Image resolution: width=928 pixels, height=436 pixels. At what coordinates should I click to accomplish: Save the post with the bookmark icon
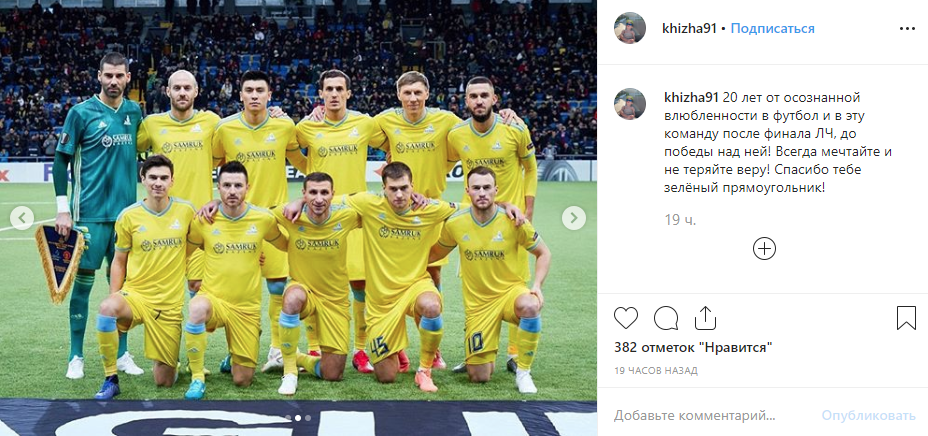click(x=906, y=318)
